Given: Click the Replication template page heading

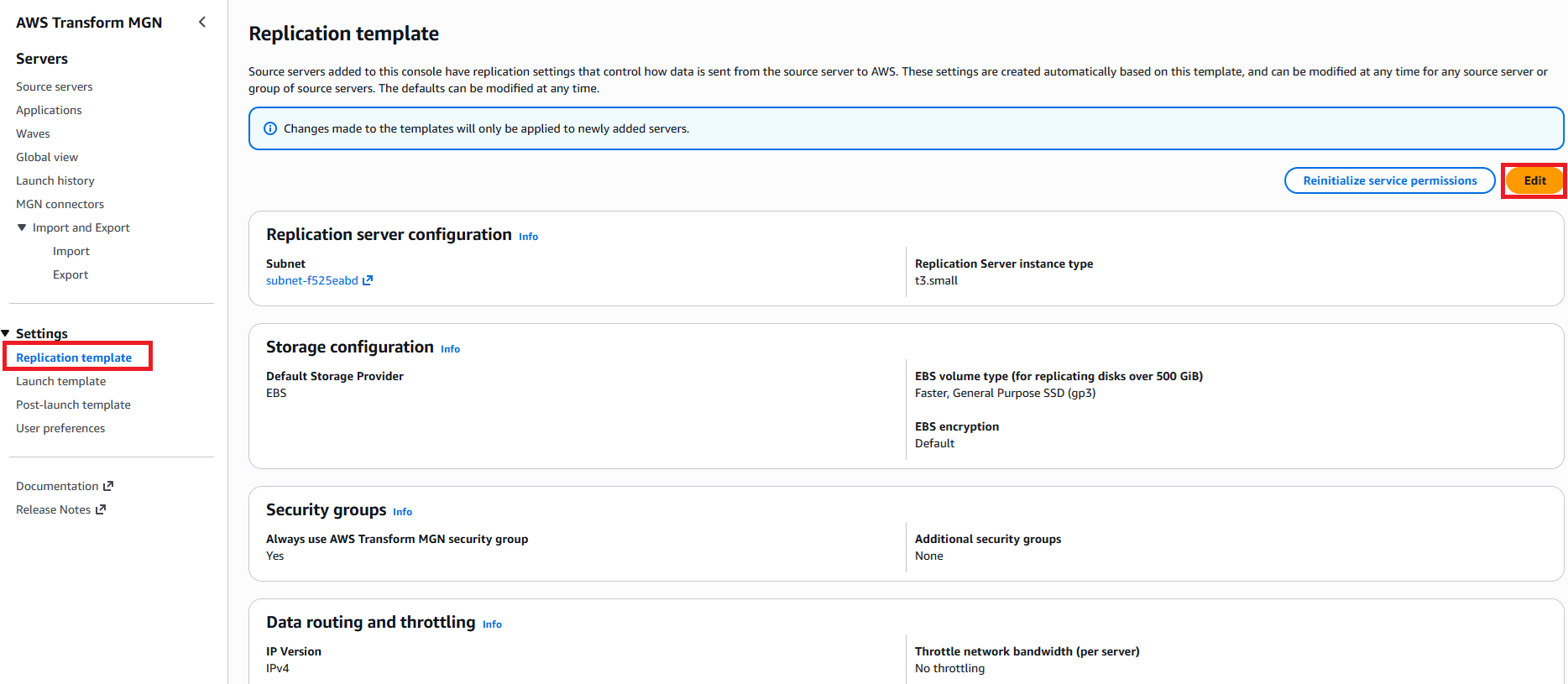Looking at the screenshot, I should 344,34.
